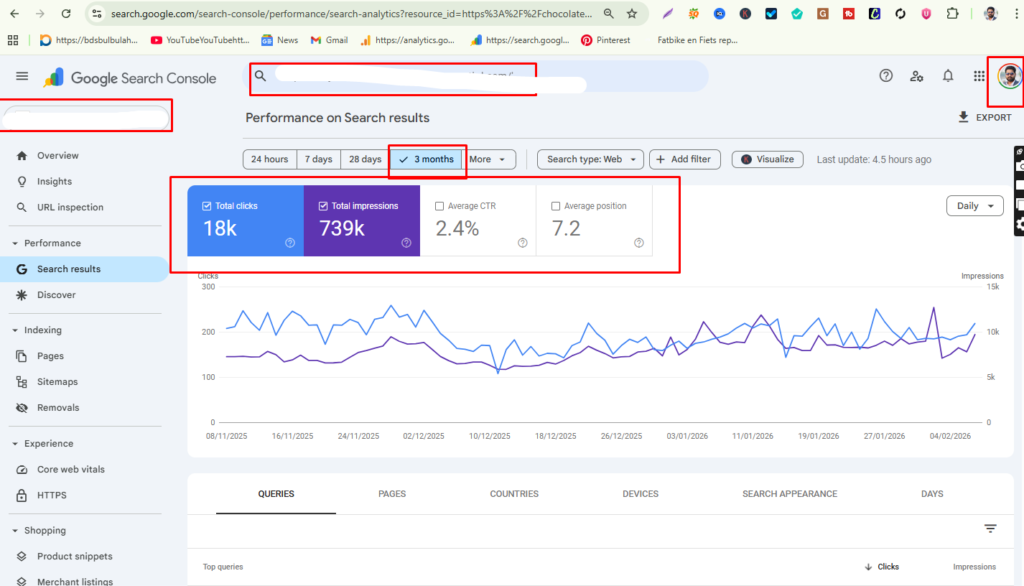Click the user management icon
1024x586 pixels.
[x=917, y=75]
